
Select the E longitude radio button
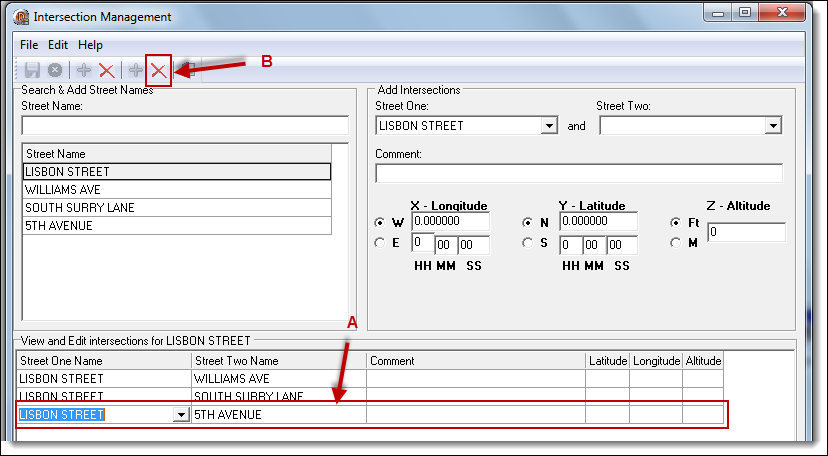pyautogui.click(x=380, y=243)
